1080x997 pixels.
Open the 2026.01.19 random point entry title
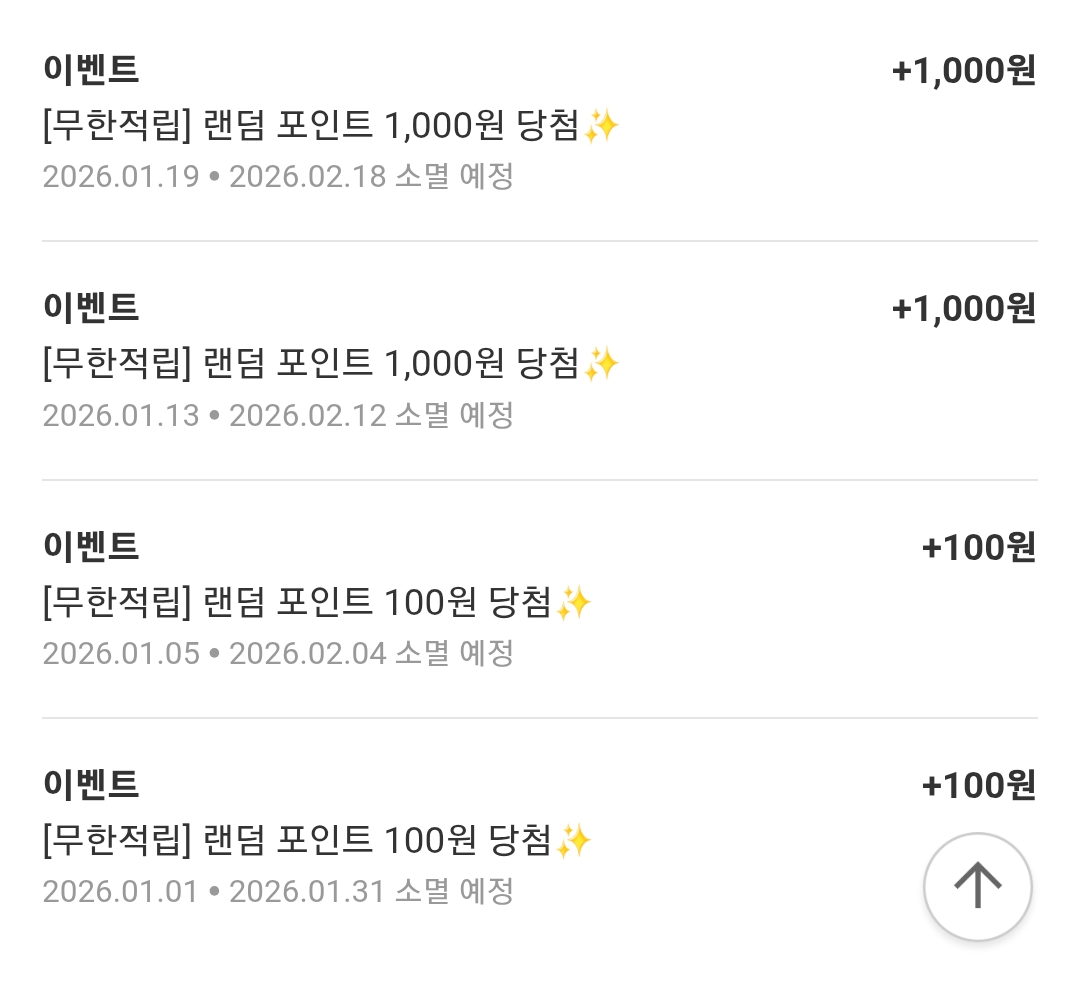[310, 126]
